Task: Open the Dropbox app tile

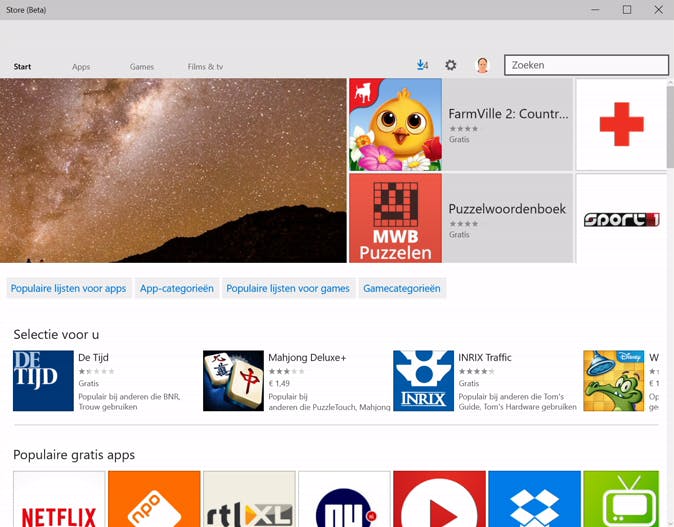Action: coord(535,499)
